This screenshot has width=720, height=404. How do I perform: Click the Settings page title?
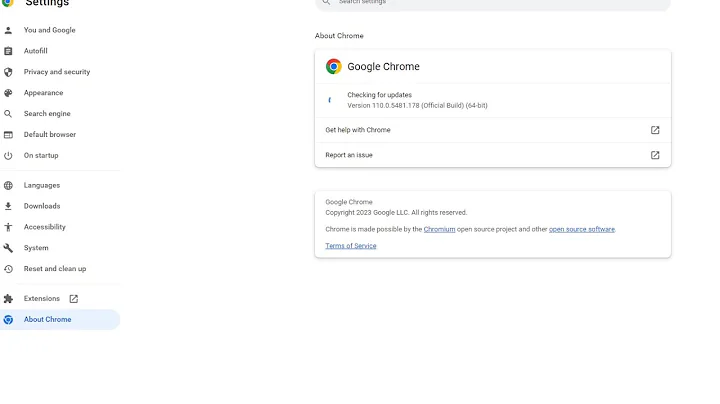(x=47, y=3)
